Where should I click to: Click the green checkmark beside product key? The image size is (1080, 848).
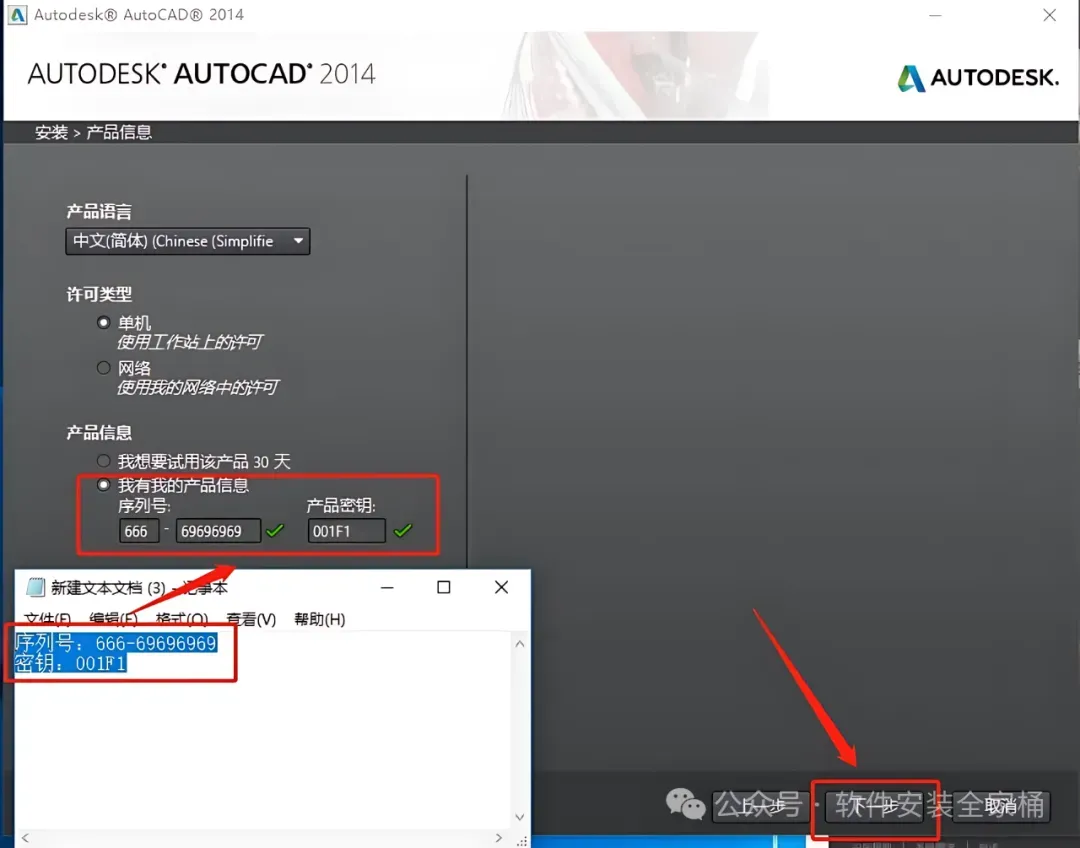[x=403, y=530]
